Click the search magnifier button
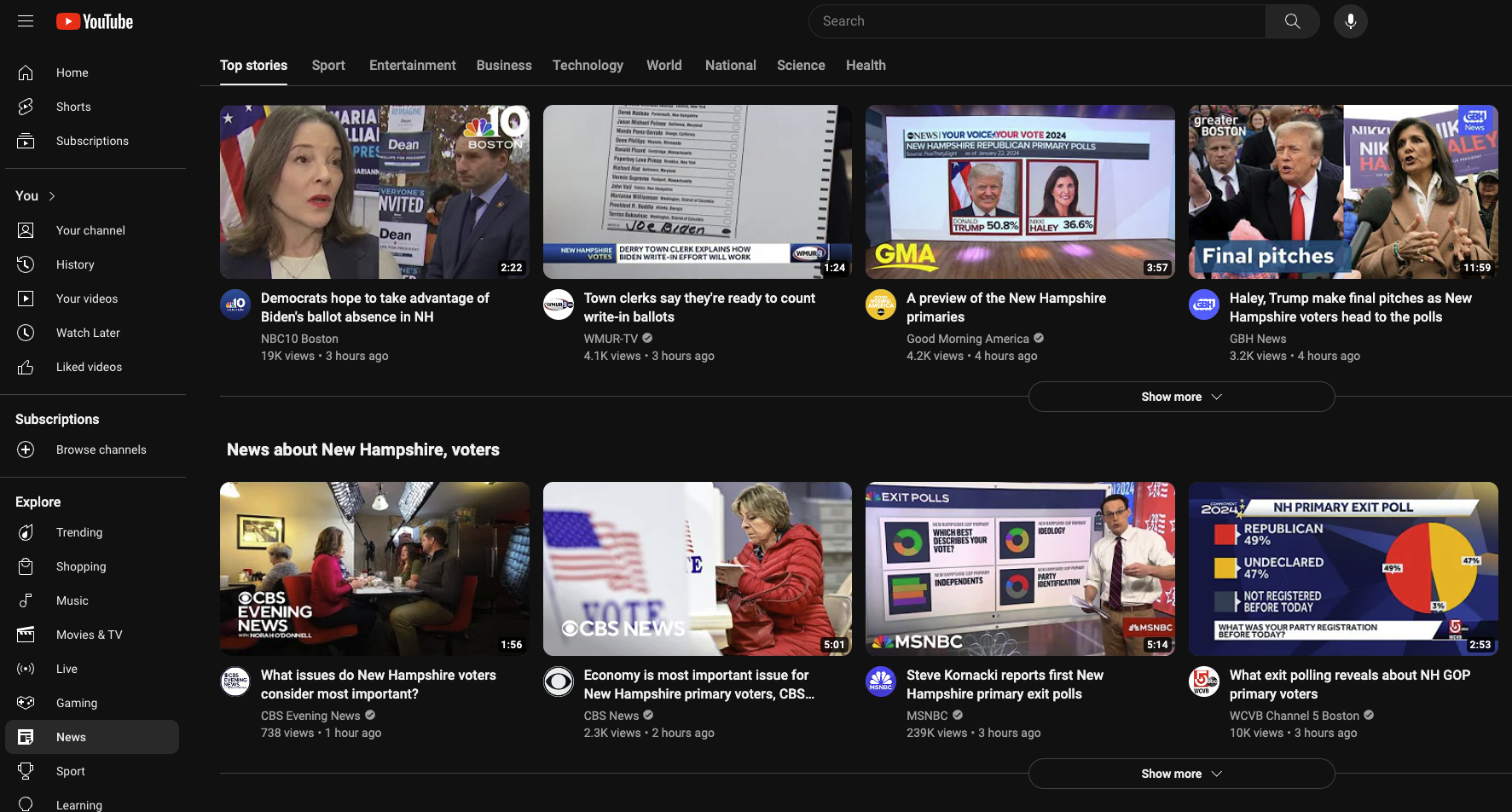The image size is (1512, 812). [x=1293, y=21]
